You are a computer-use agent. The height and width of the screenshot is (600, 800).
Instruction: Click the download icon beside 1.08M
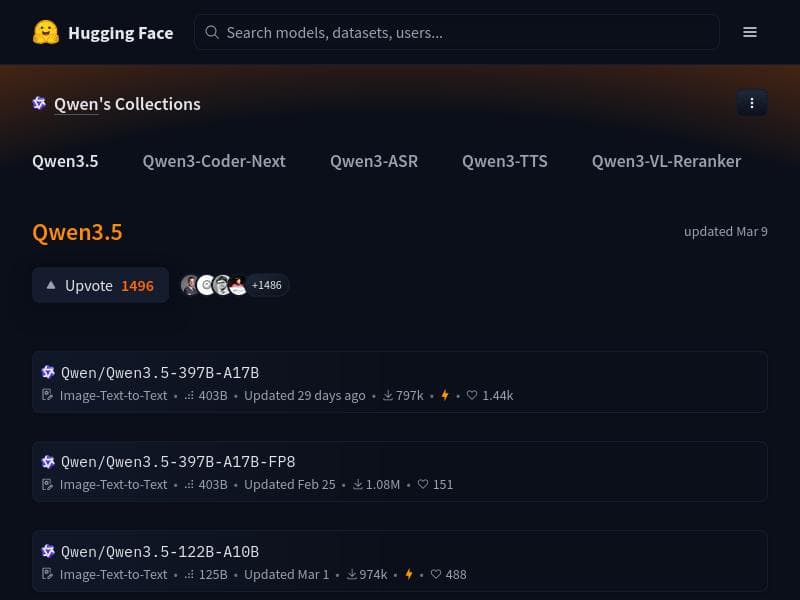358,484
